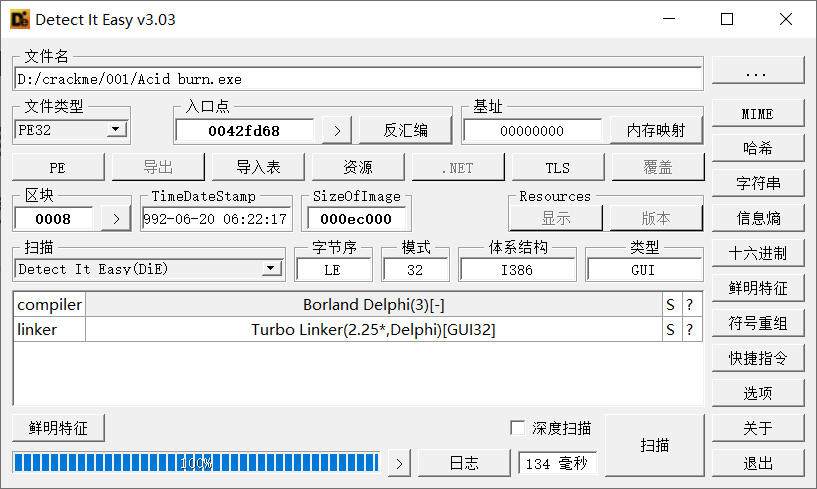Click the S button in linker row

point(672,329)
